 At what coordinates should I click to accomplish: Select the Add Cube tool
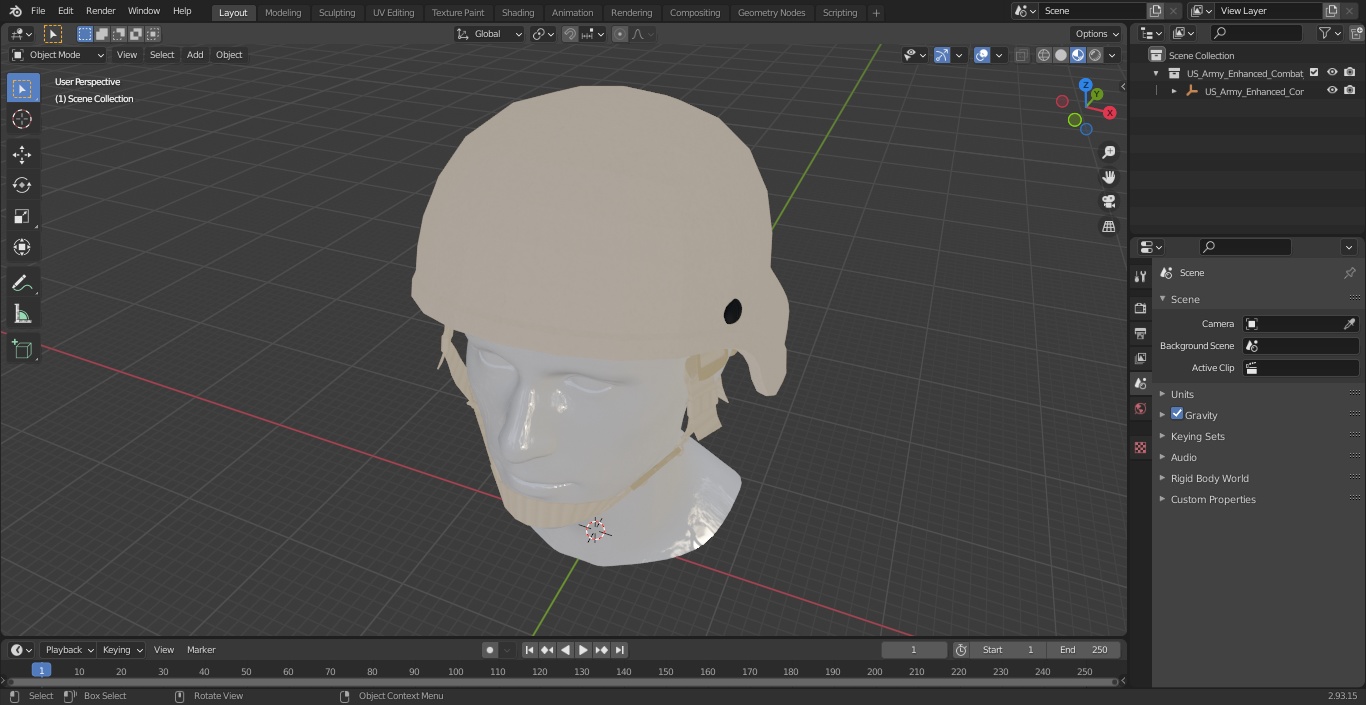[x=22, y=350]
